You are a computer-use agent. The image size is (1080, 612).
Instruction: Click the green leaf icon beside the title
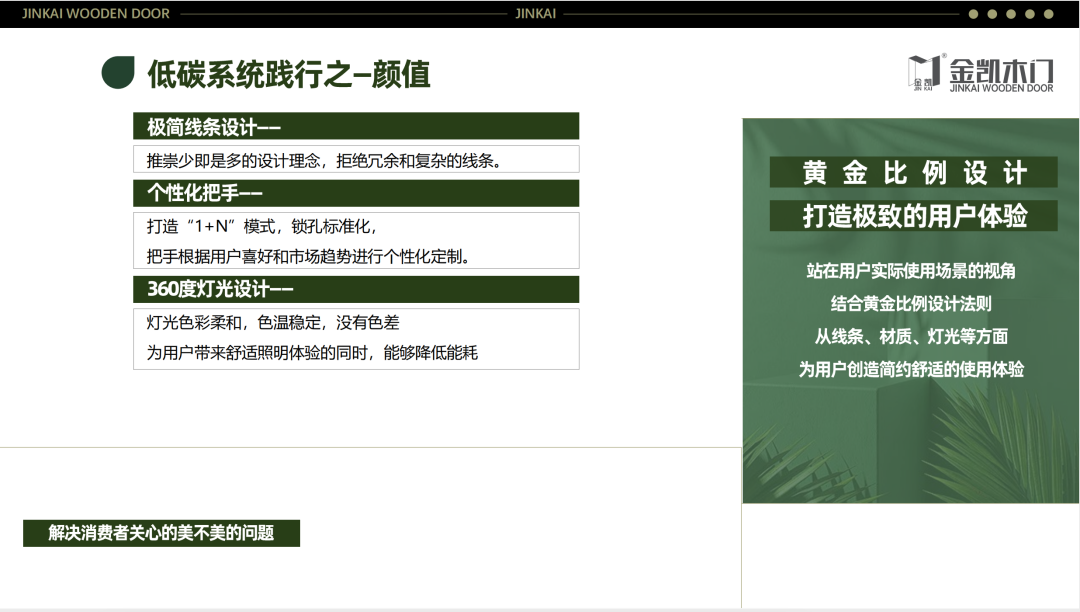118,72
